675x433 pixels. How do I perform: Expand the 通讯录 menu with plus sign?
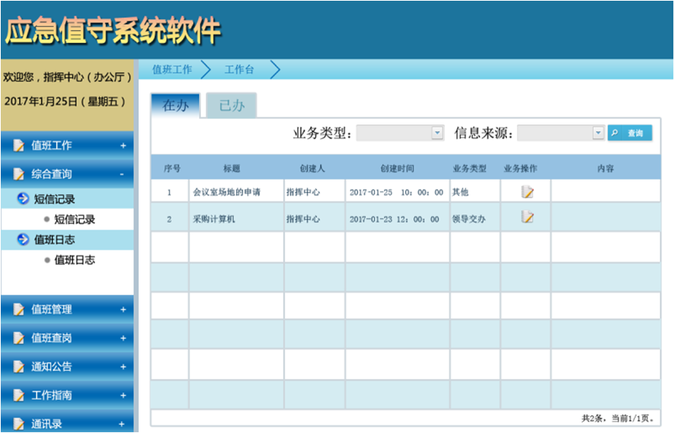coord(122,424)
